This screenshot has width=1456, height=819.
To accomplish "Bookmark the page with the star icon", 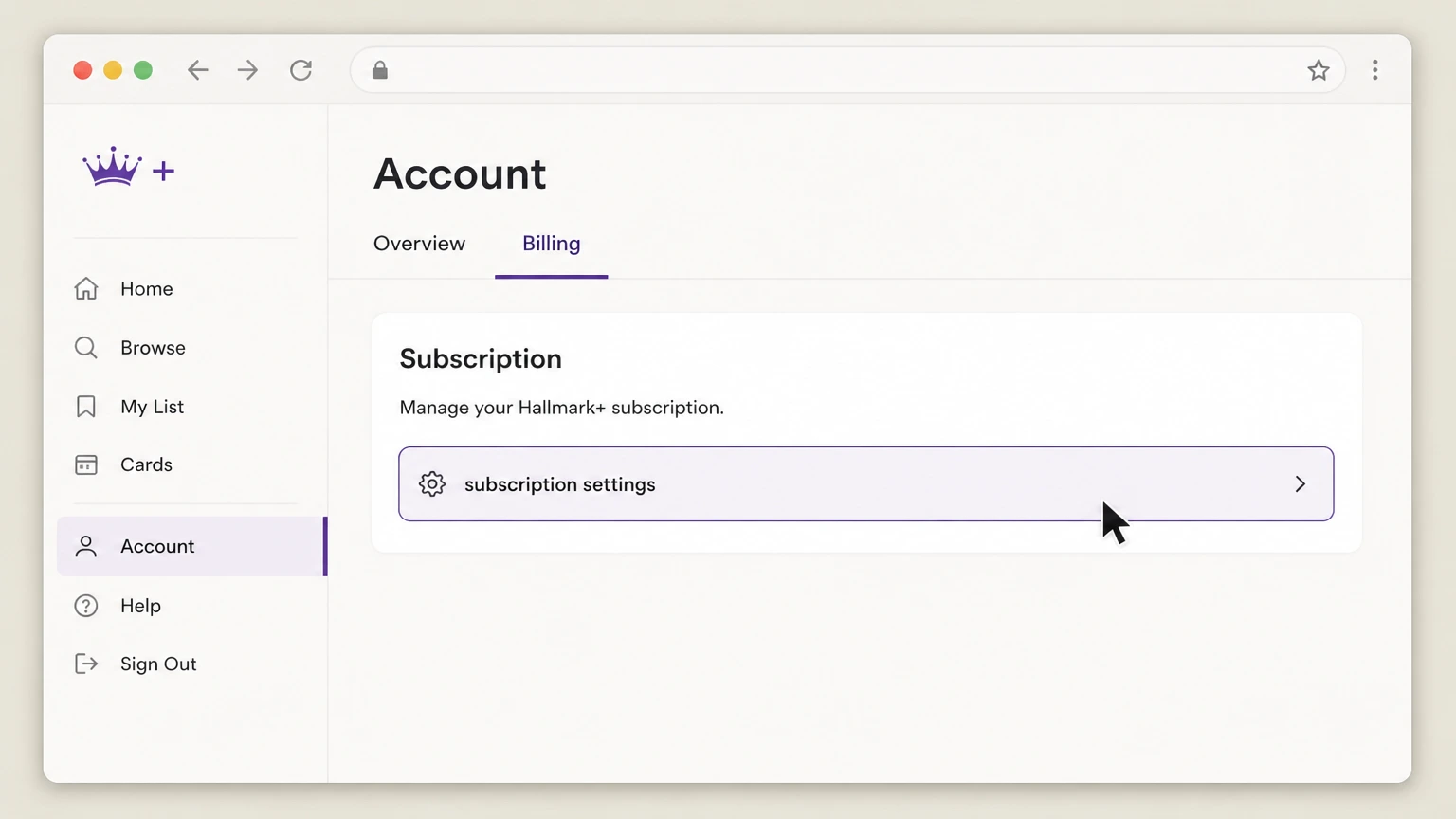I will (1319, 70).
